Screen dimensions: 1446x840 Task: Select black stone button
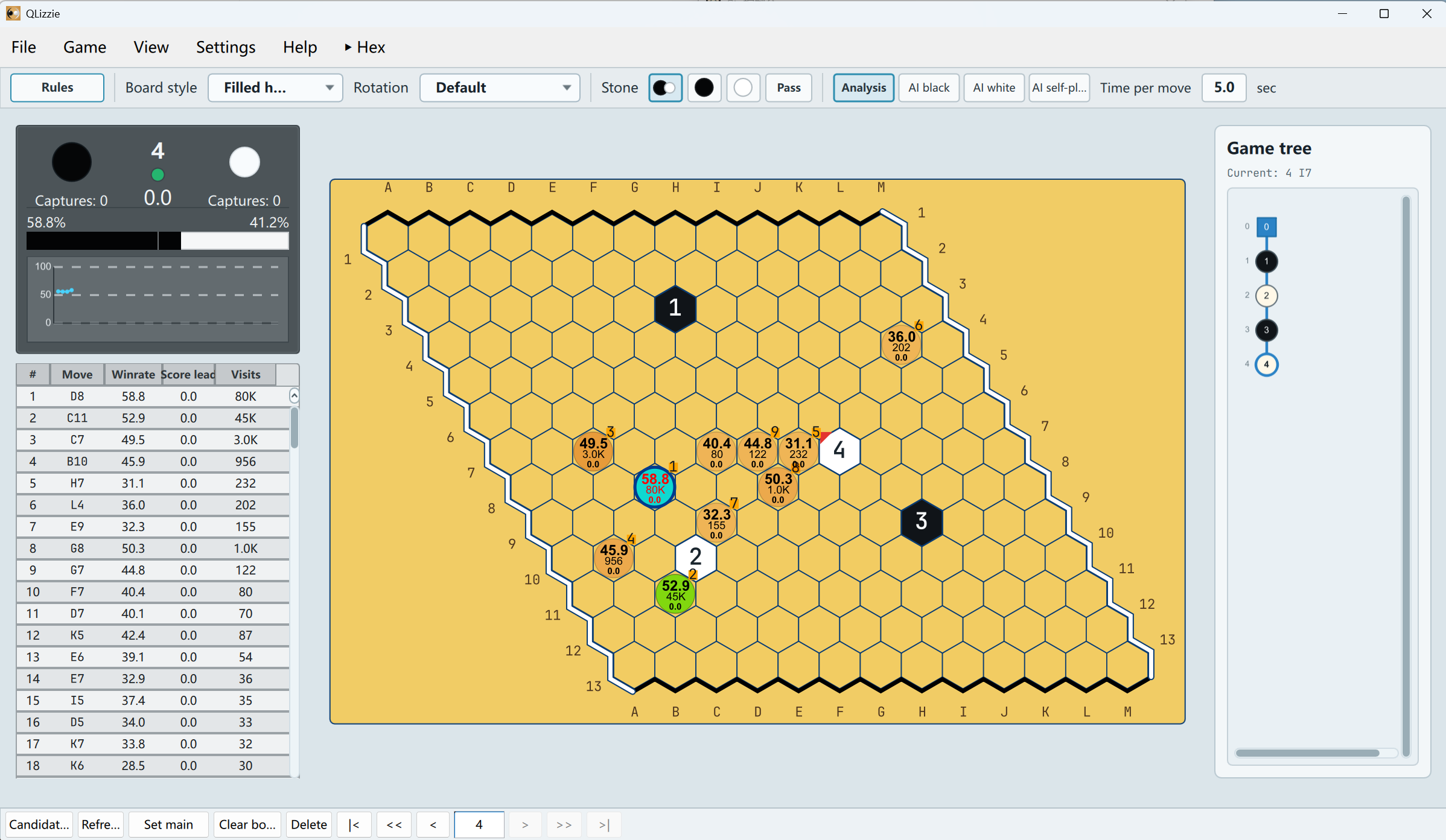[x=704, y=87]
